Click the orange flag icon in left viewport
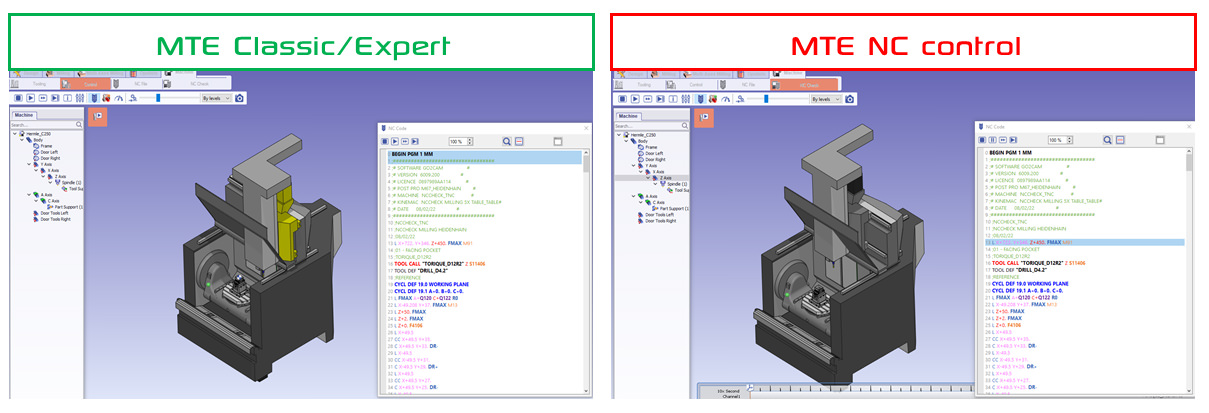The height and width of the screenshot is (413, 1209). click(x=98, y=116)
